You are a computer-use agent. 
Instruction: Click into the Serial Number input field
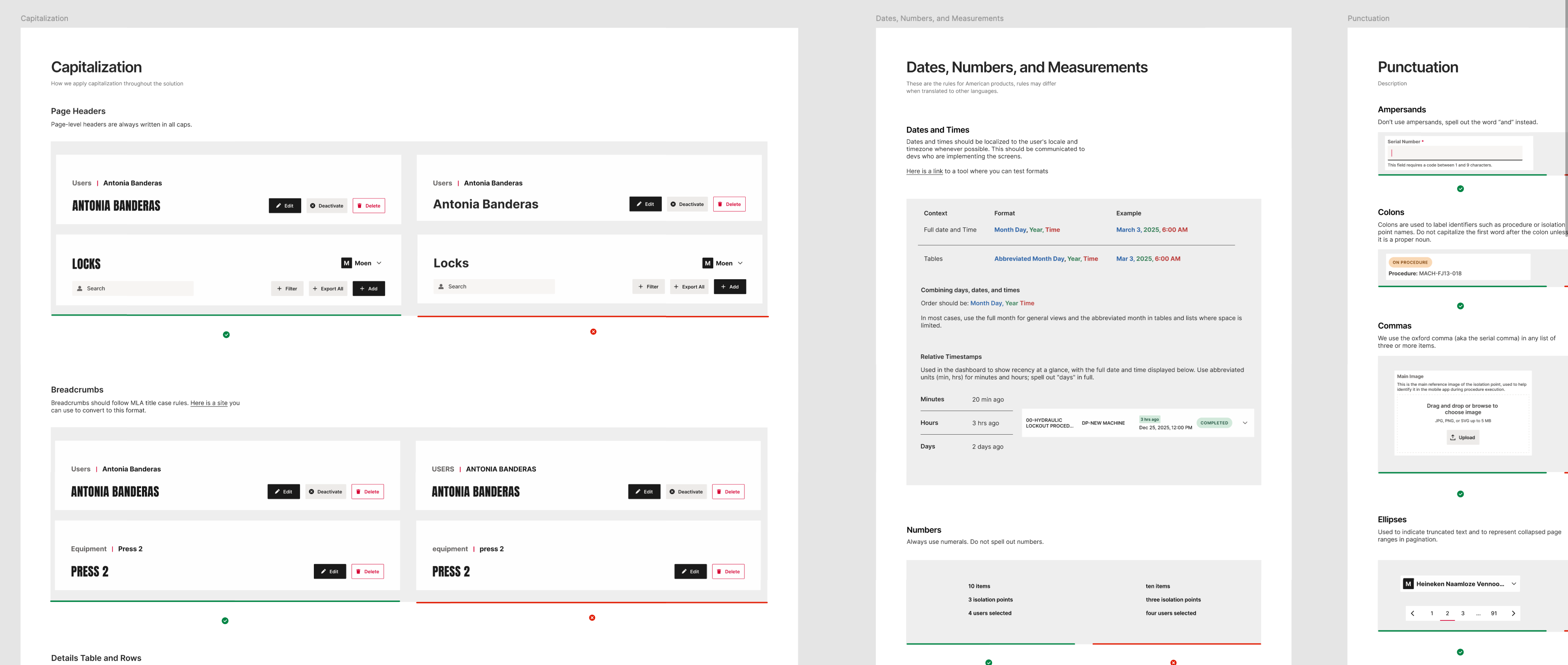pos(1455,153)
